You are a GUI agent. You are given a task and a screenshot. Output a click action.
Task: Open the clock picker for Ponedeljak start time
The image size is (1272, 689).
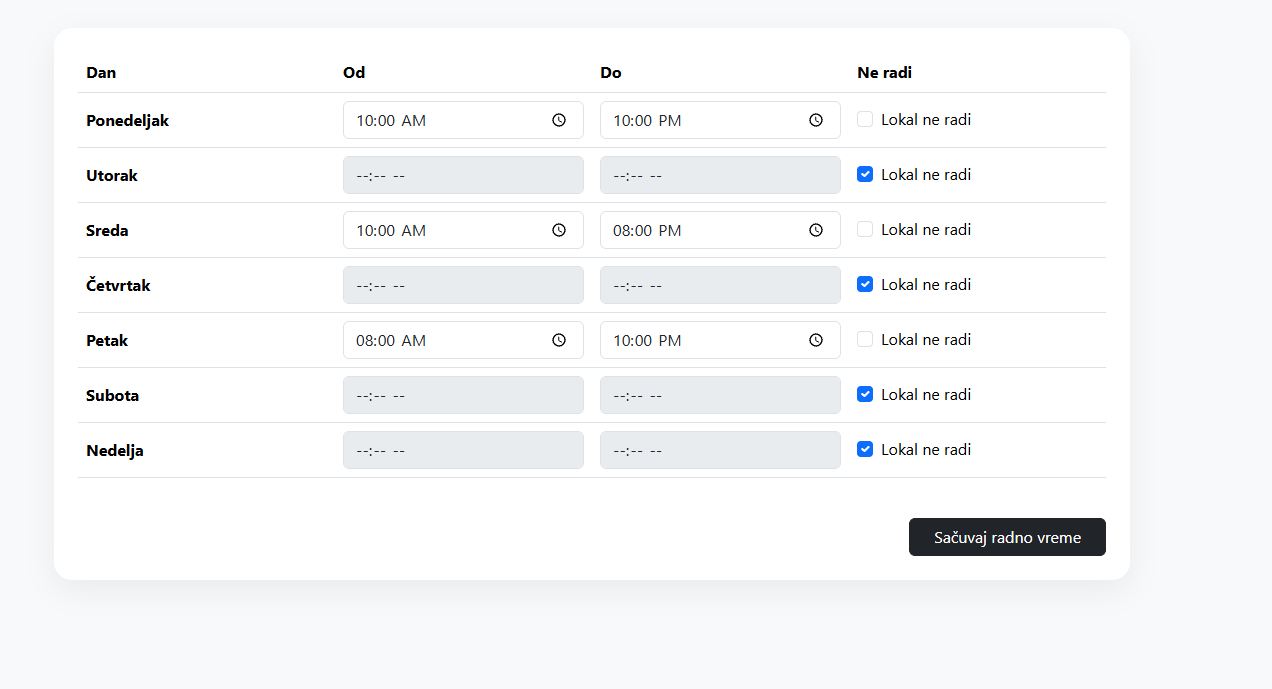click(x=559, y=120)
